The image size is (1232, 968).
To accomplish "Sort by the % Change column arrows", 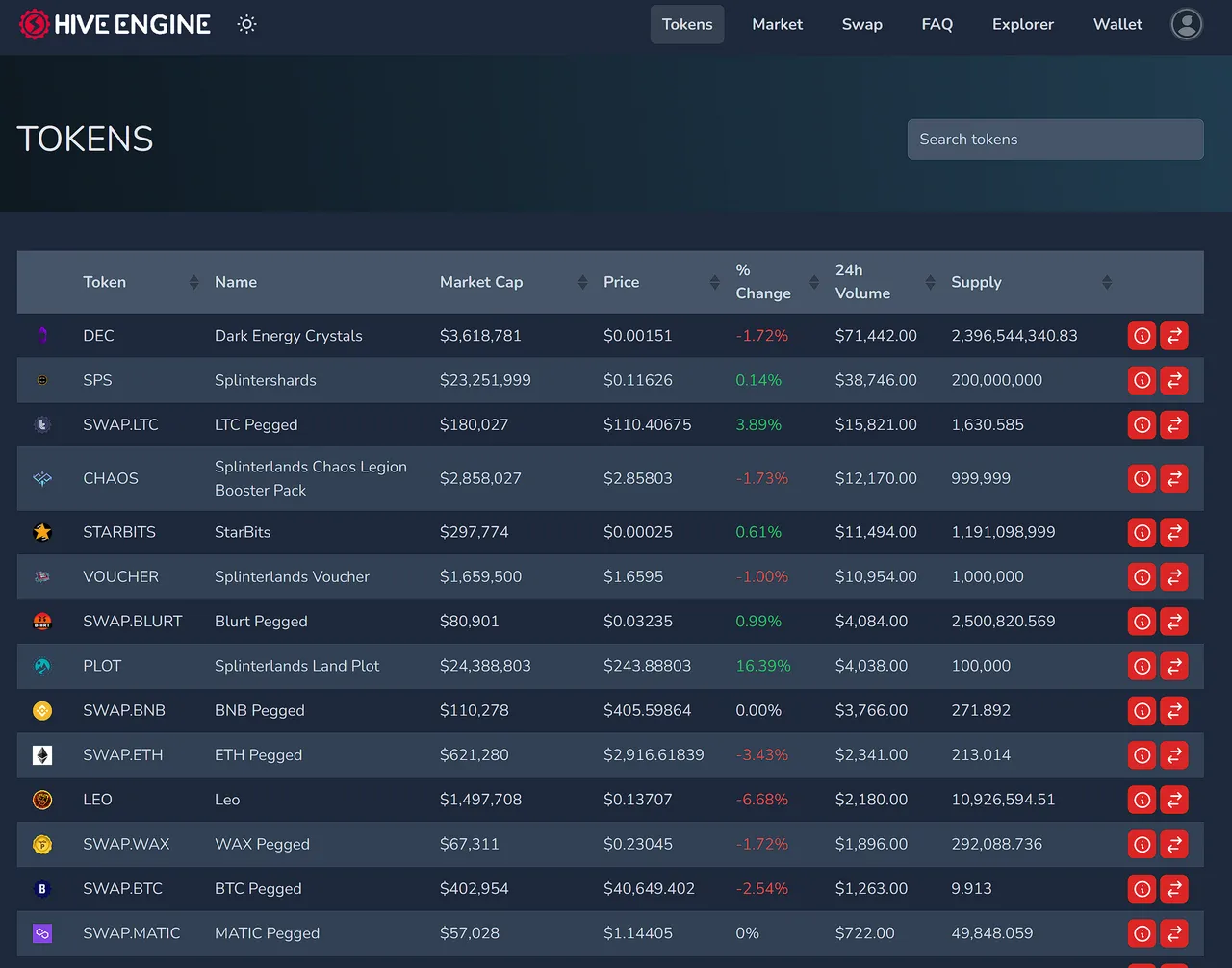I will coord(814,282).
